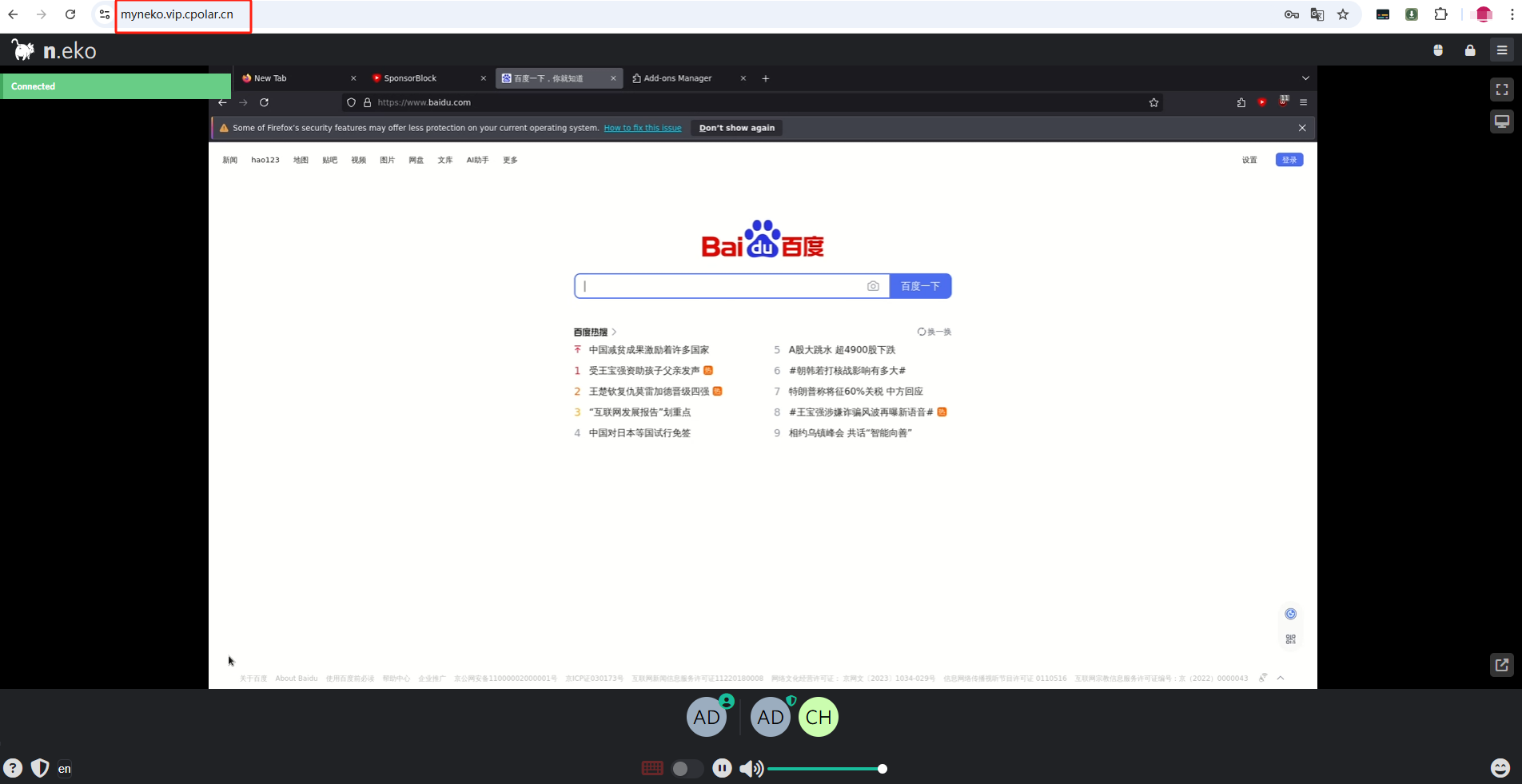Click the camera icon in Baidu's search box

pos(872,285)
